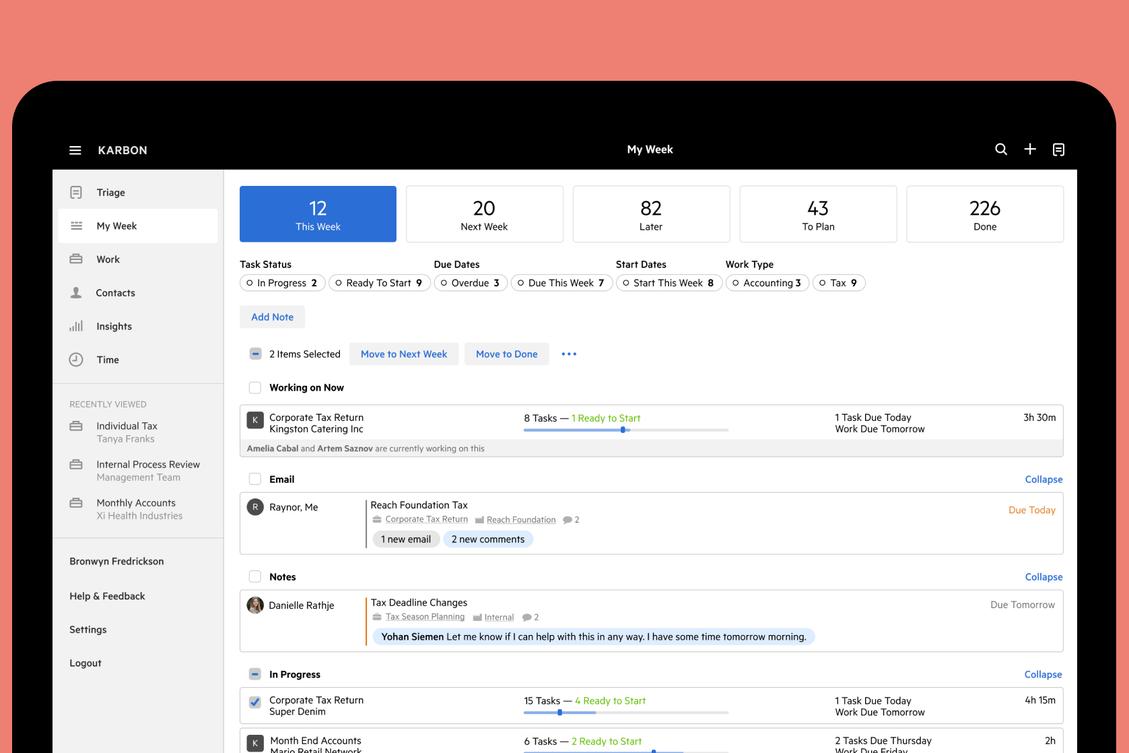Check the Email section checkbox
Viewport: 1129px width, 753px height.
pyautogui.click(x=255, y=479)
